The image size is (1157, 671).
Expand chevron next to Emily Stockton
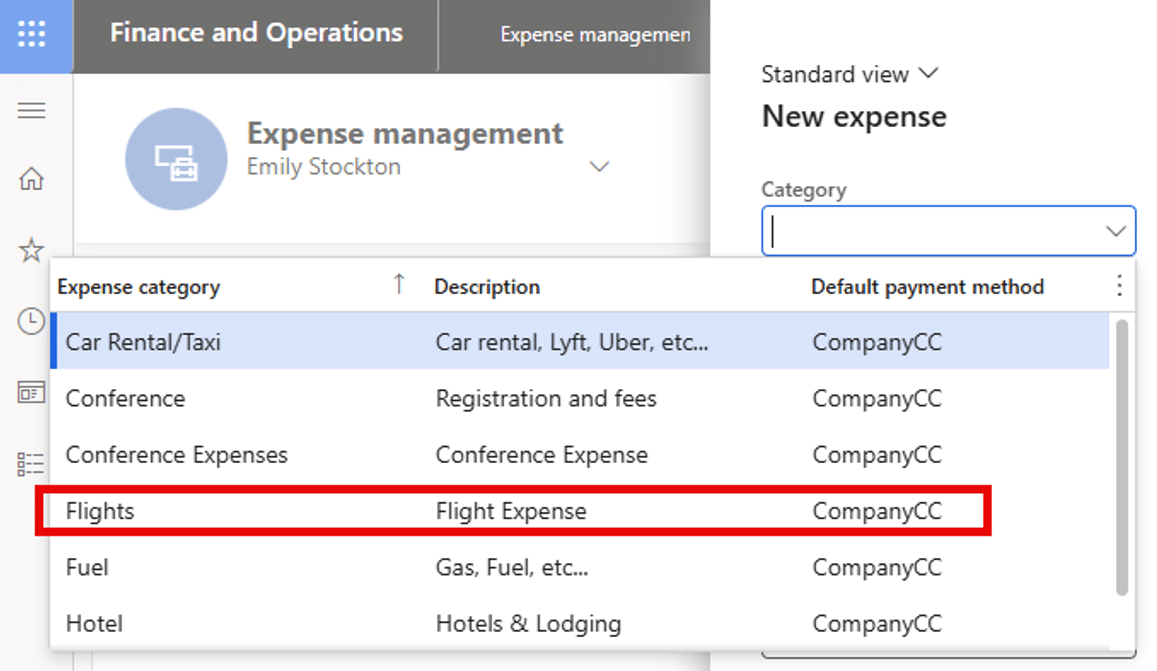[x=599, y=167]
